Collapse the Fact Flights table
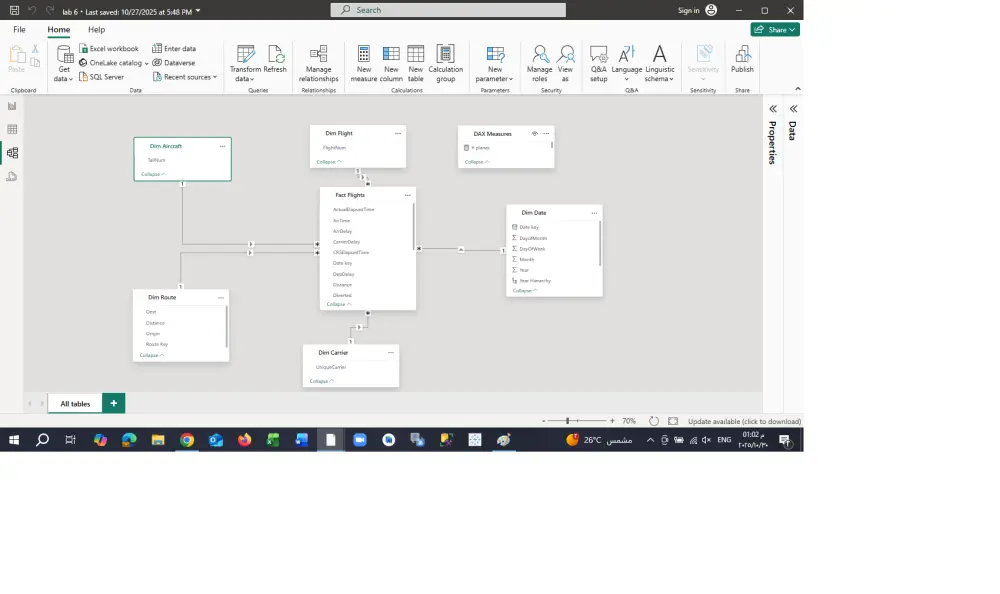This screenshot has width=1000, height=594. [x=338, y=303]
